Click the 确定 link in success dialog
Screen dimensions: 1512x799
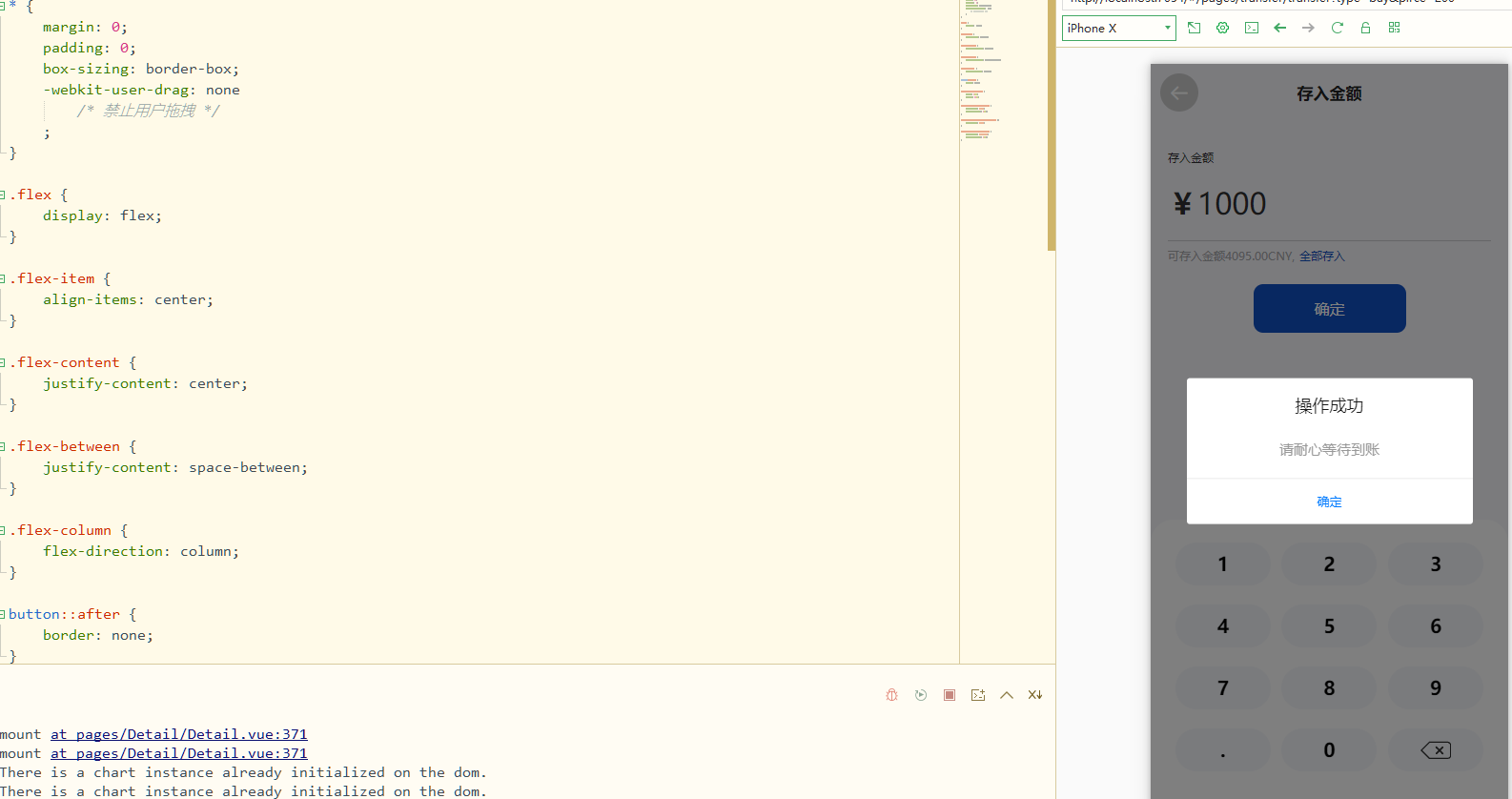(x=1329, y=502)
